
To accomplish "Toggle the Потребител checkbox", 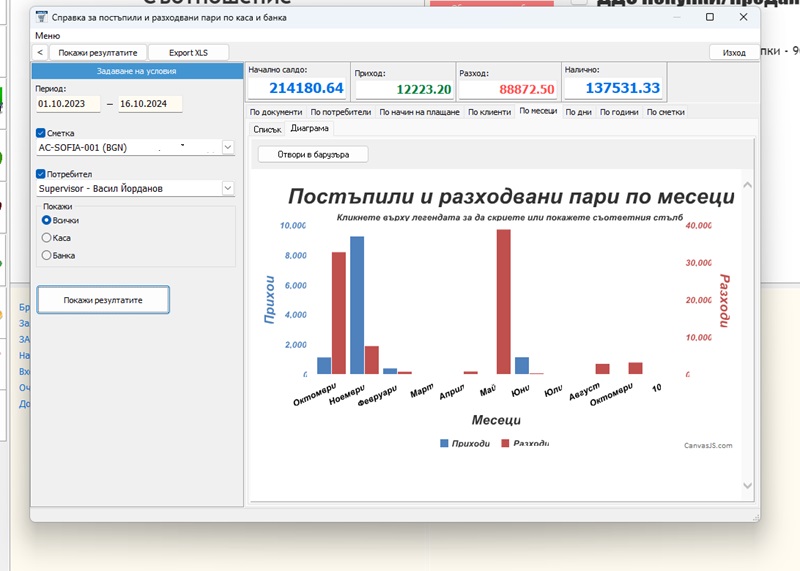I will point(41,174).
